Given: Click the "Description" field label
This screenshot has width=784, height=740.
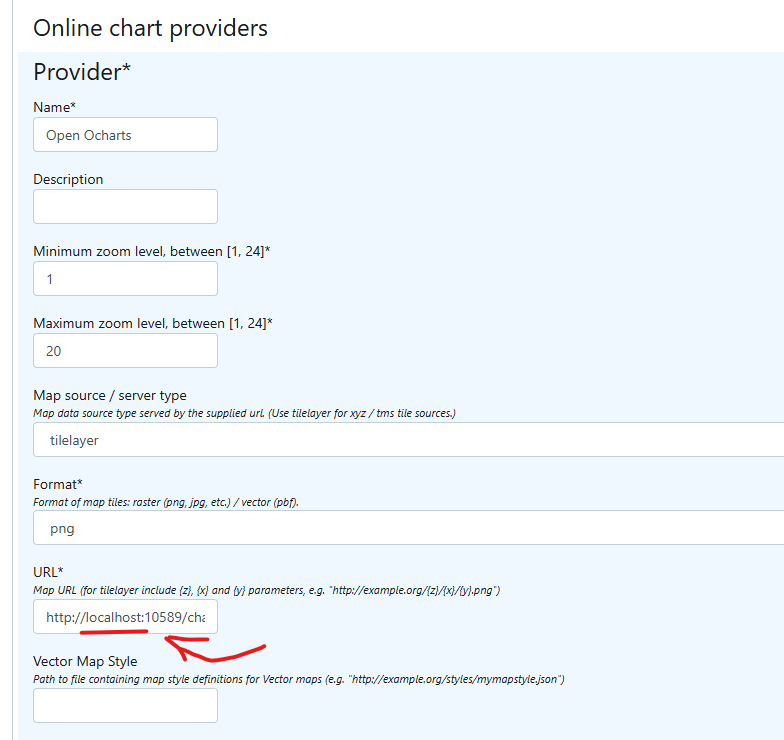Looking at the screenshot, I should [x=68, y=179].
